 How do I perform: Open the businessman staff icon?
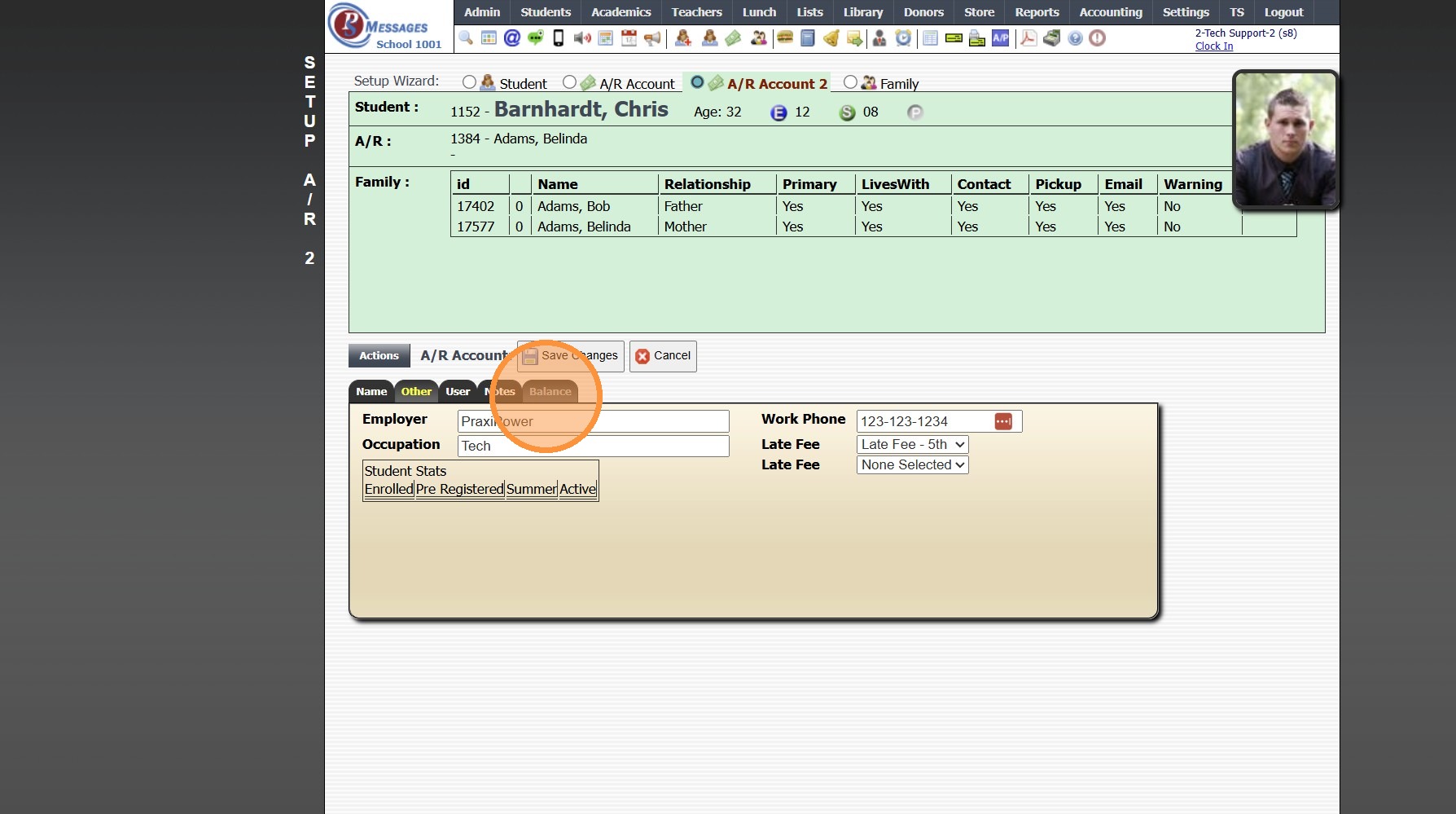point(879,38)
